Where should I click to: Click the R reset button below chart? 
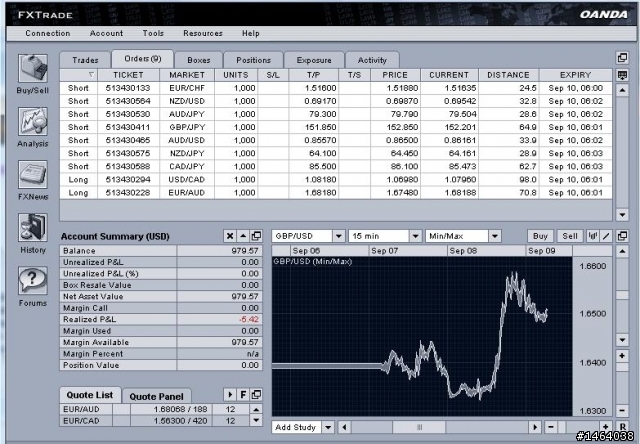click(622, 427)
